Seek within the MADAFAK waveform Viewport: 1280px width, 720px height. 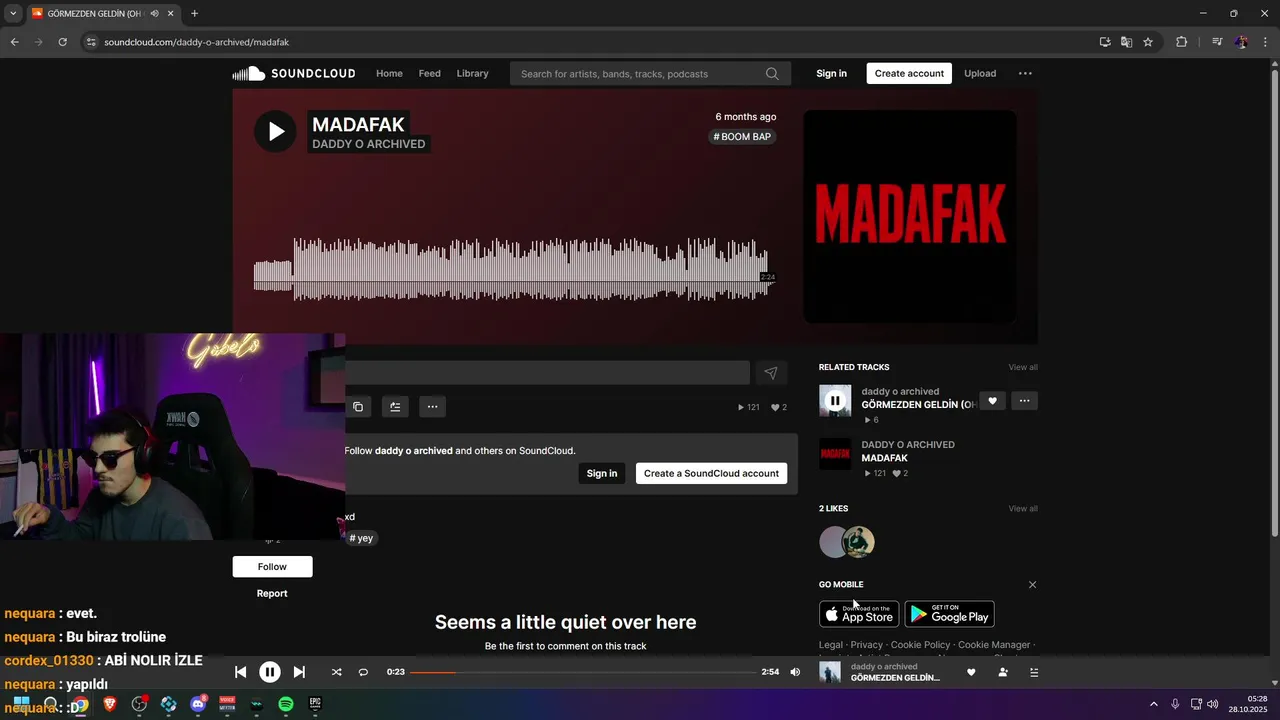click(514, 270)
